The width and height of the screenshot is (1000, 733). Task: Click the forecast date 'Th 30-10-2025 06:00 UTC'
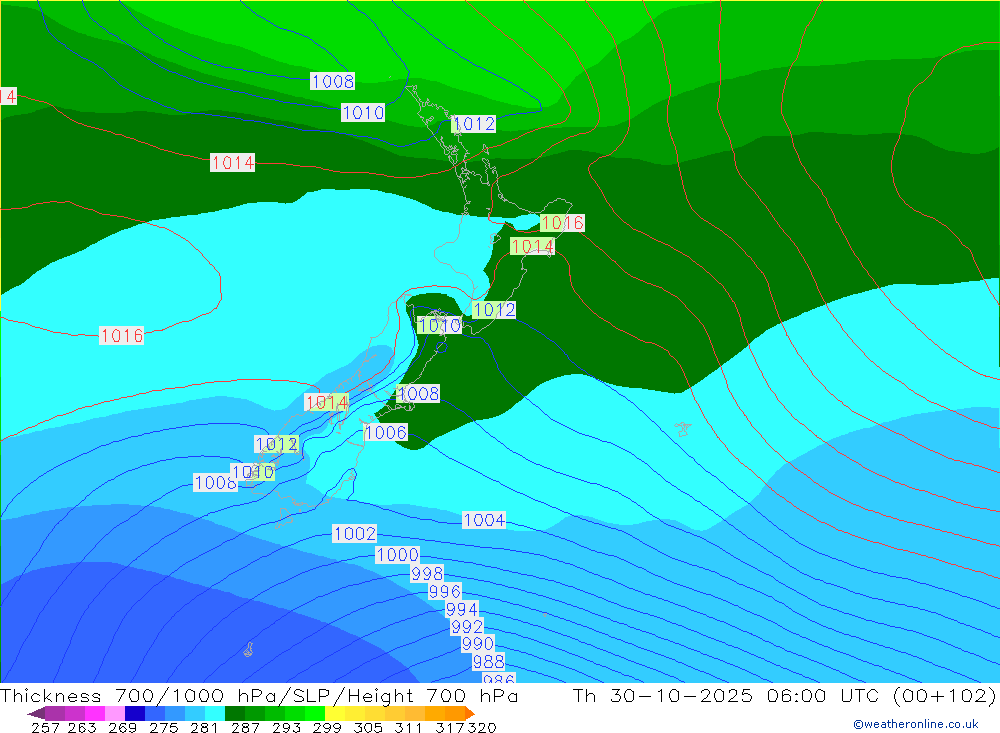click(726, 695)
